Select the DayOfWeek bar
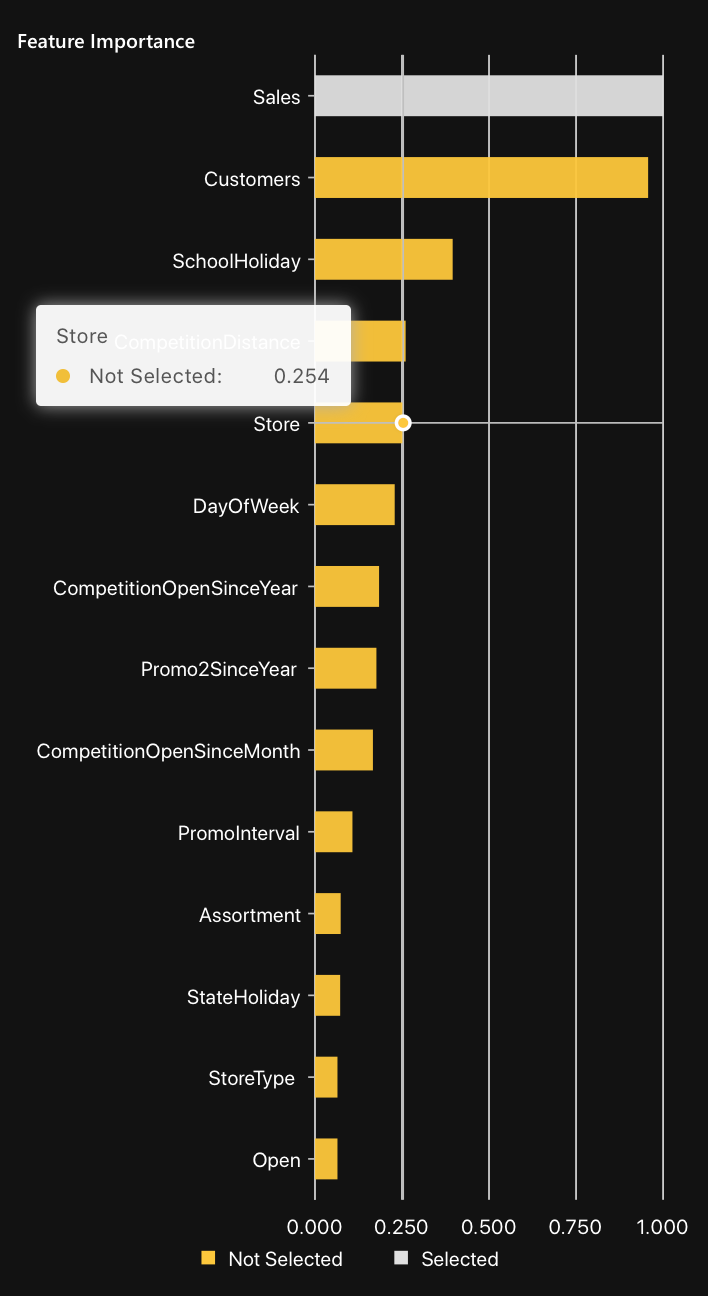The image size is (708, 1296). 354,505
